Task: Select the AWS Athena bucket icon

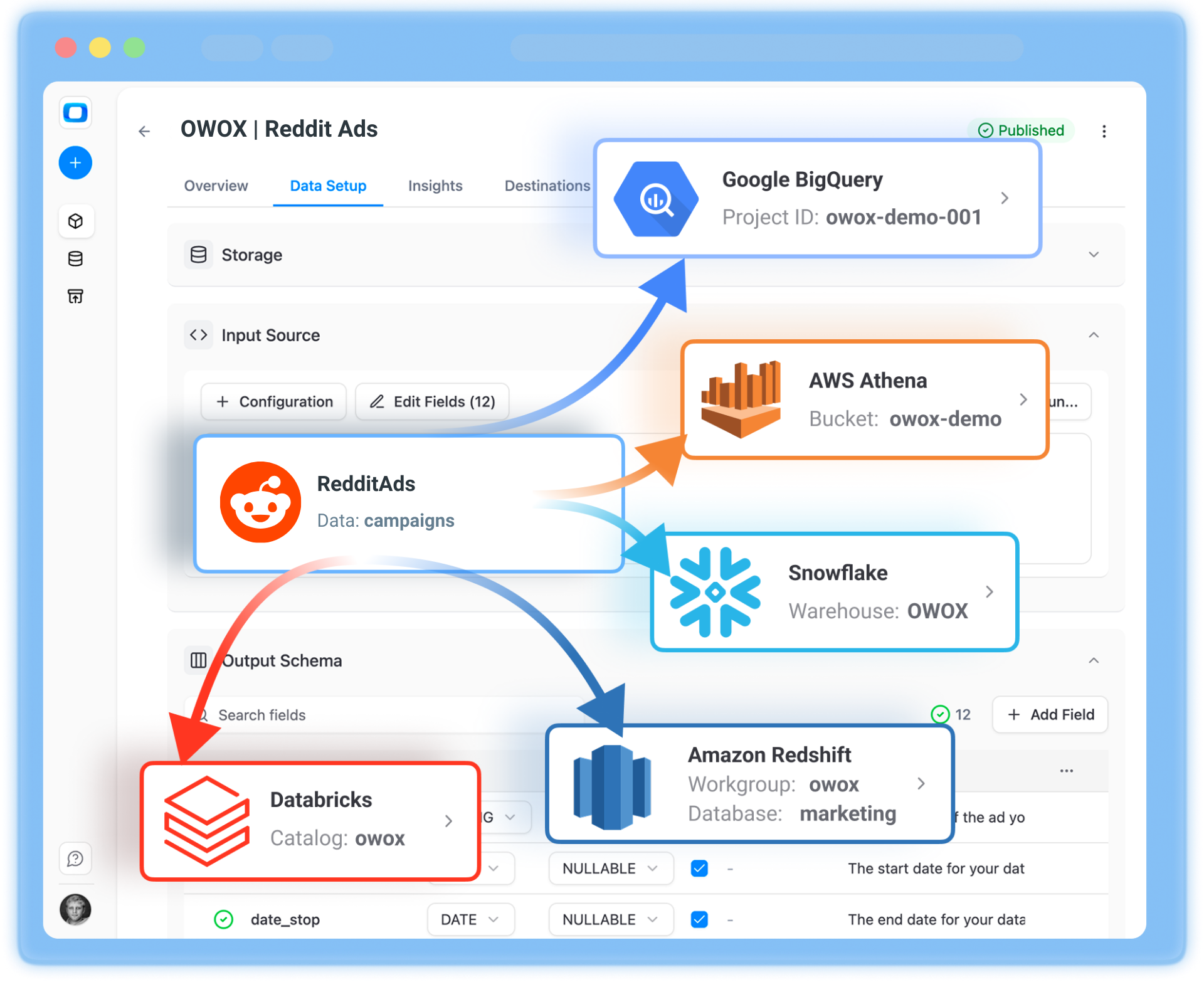Action: 741,399
